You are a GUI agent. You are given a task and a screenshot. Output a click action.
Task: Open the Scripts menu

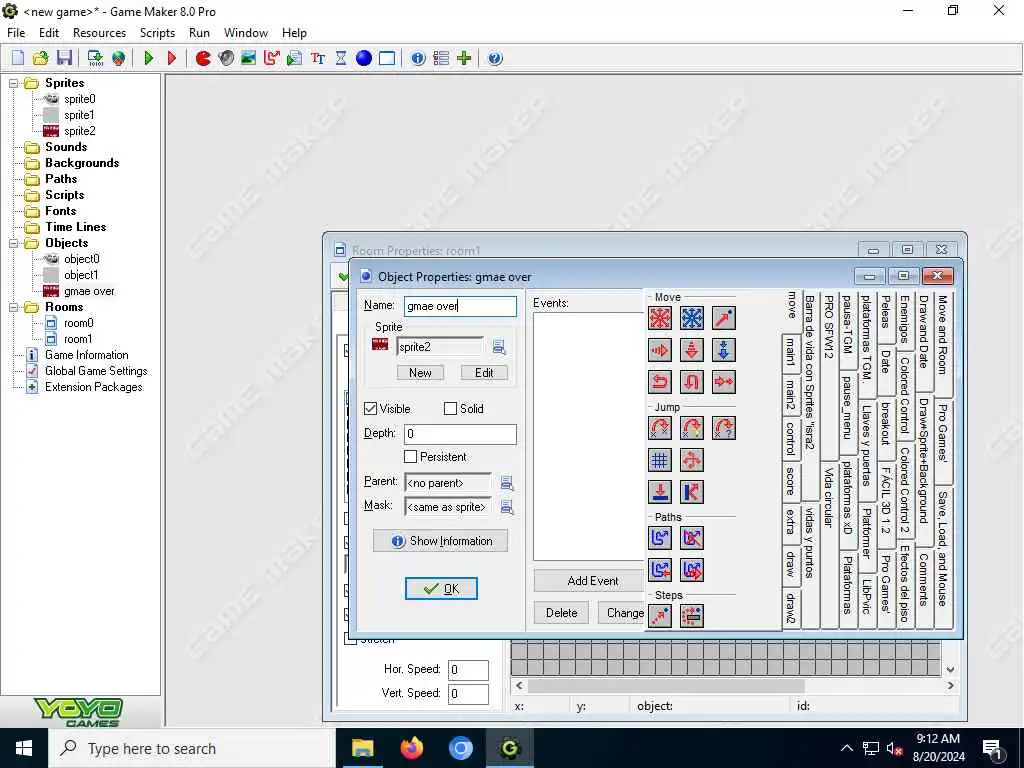pyautogui.click(x=157, y=33)
